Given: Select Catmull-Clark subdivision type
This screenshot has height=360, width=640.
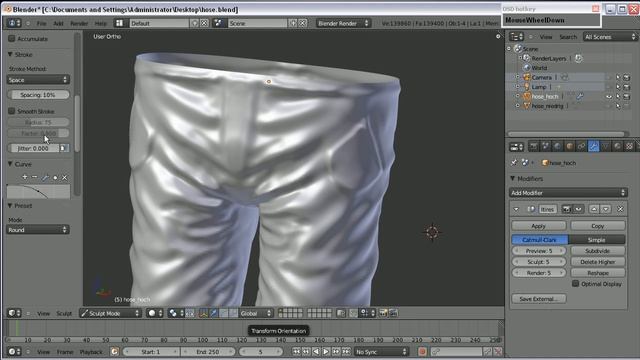Looking at the screenshot, I should pos(540,240).
